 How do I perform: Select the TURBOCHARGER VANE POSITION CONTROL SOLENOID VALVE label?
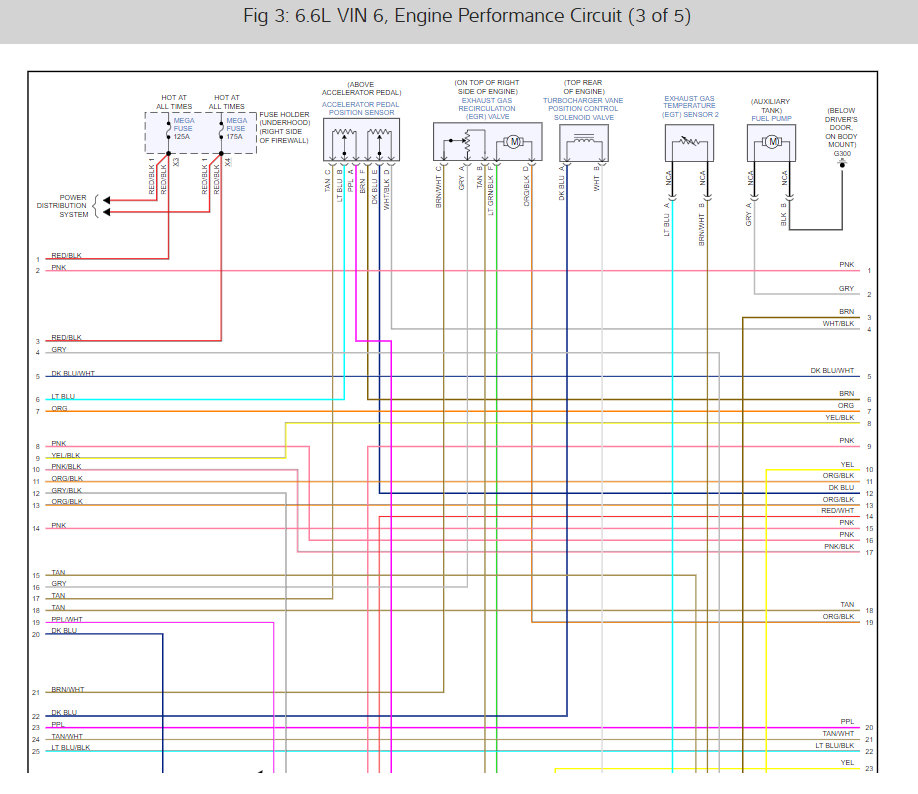[x=583, y=109]
